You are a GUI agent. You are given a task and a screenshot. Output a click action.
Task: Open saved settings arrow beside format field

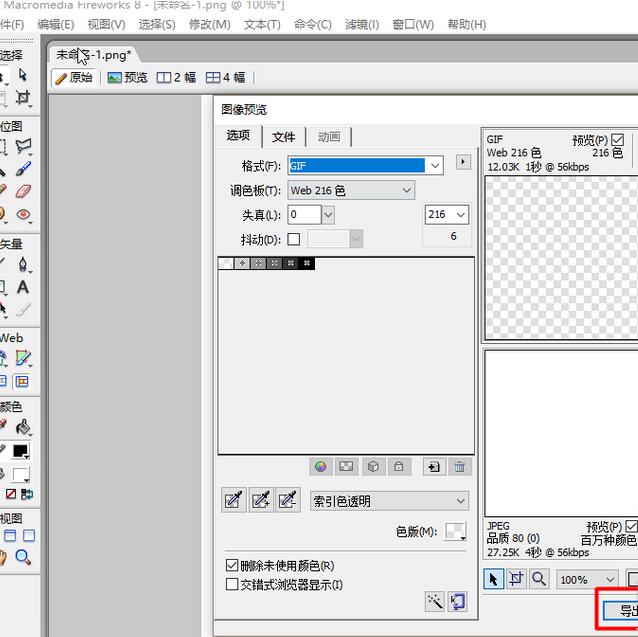[463, 162]
